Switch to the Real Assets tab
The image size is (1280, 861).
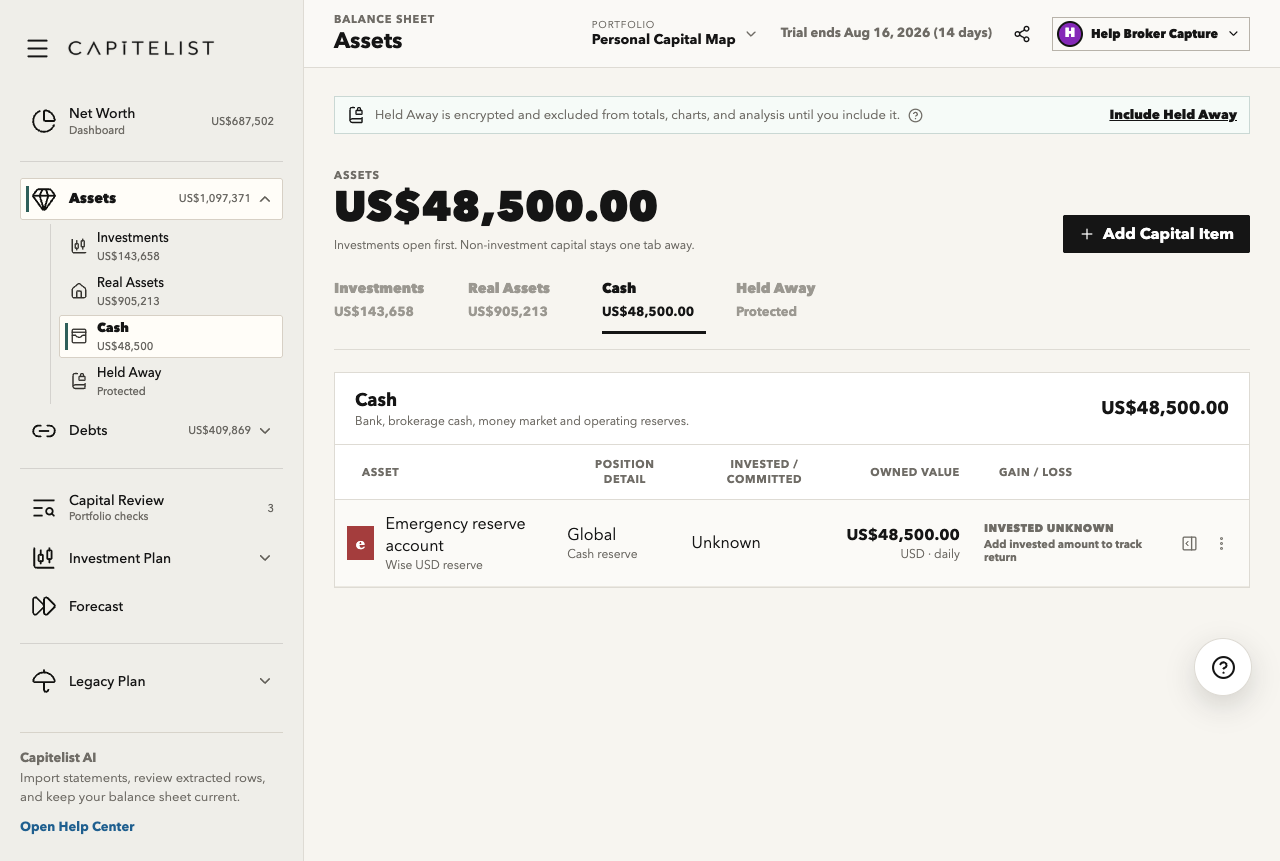coord(509,299)
